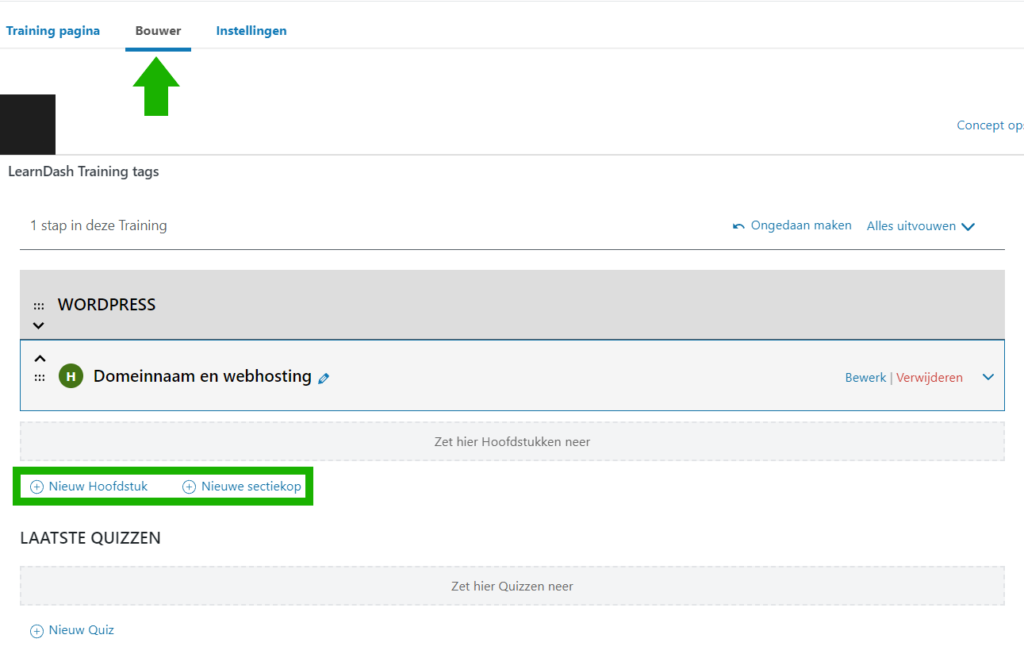Click the undo arrow icon beside Ongedaan maken
The image size is (1024, 654).
click(739, 226)
